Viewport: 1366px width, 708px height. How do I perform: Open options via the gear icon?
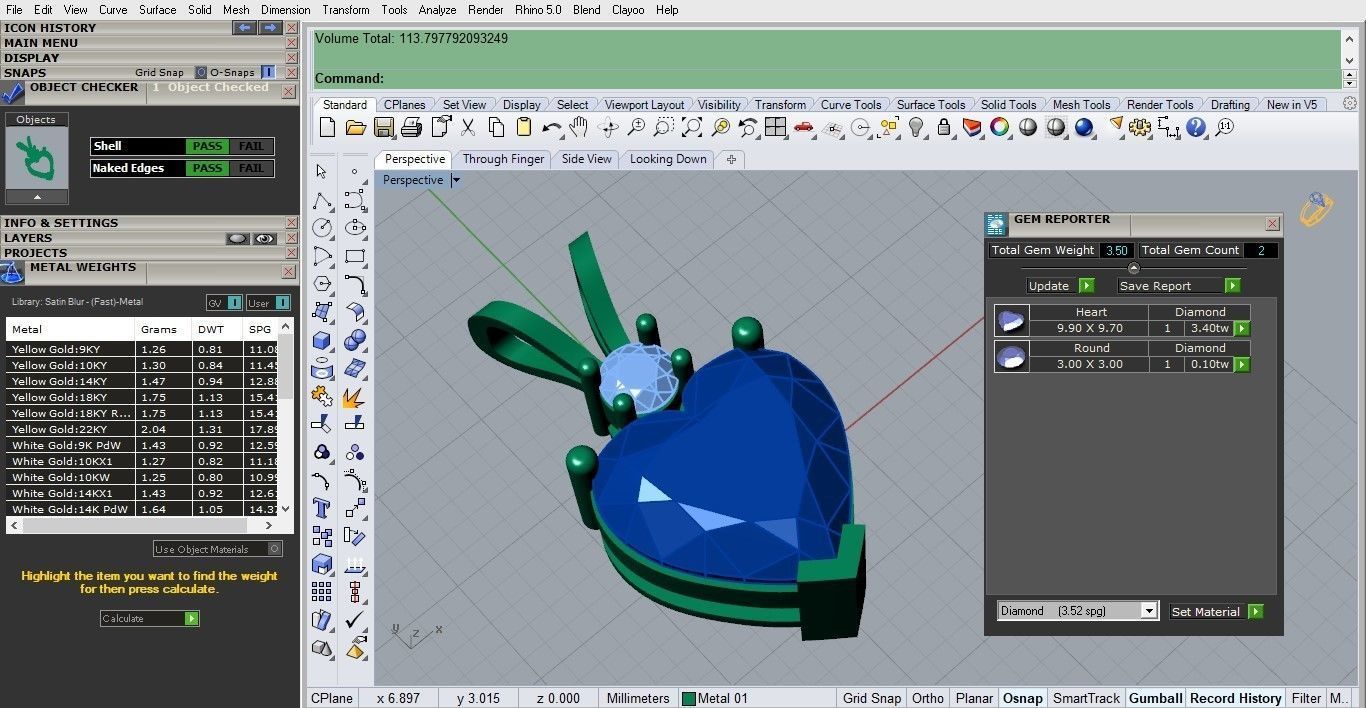(x=1140, y=127)
